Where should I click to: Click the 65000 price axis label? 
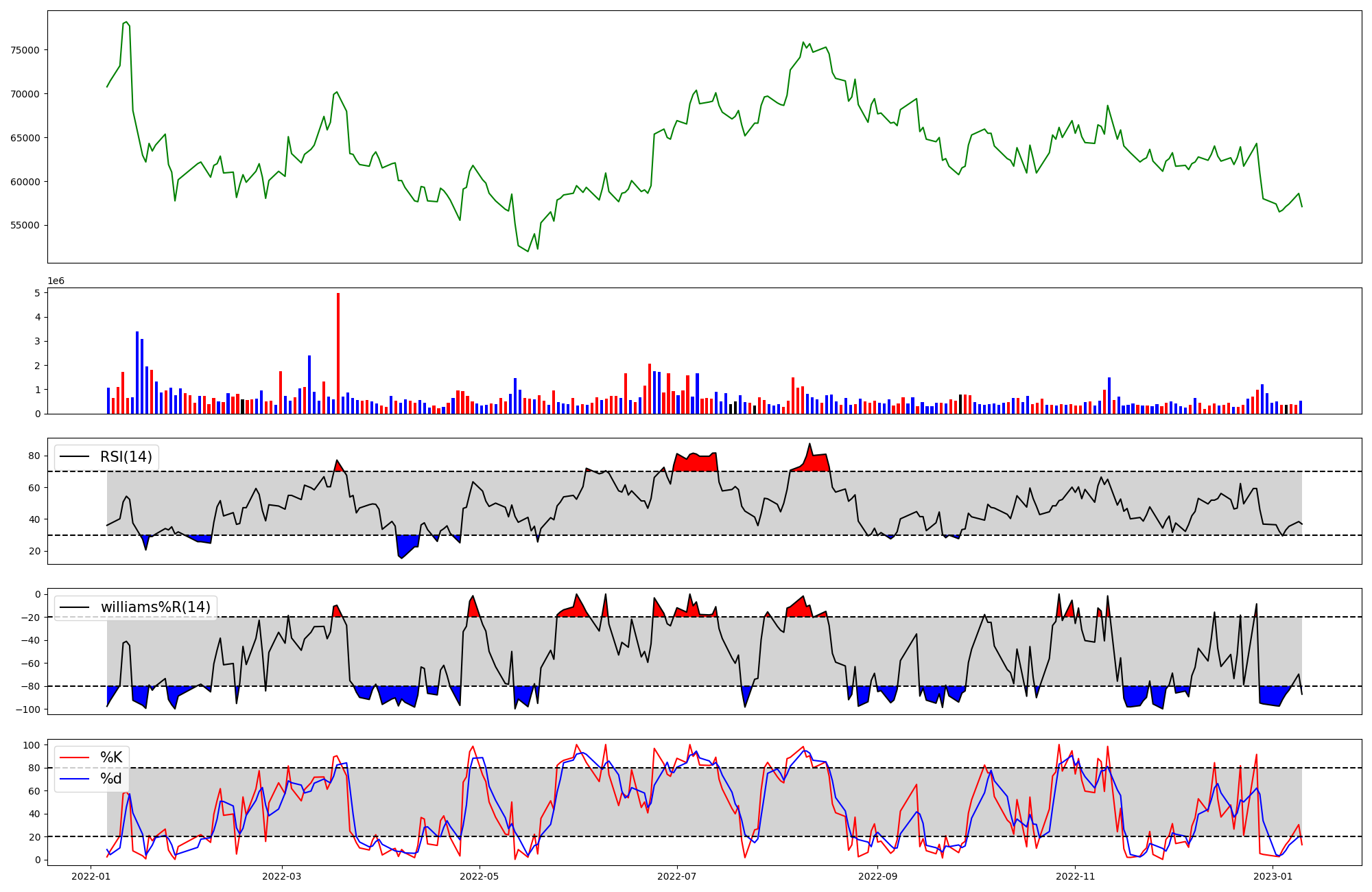(25, 138)
